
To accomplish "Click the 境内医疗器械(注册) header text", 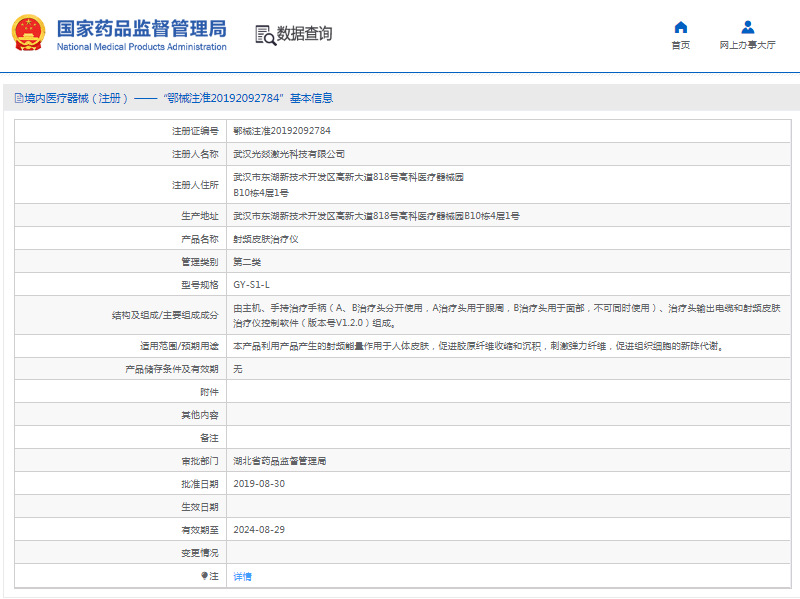I will click(77, 98).
